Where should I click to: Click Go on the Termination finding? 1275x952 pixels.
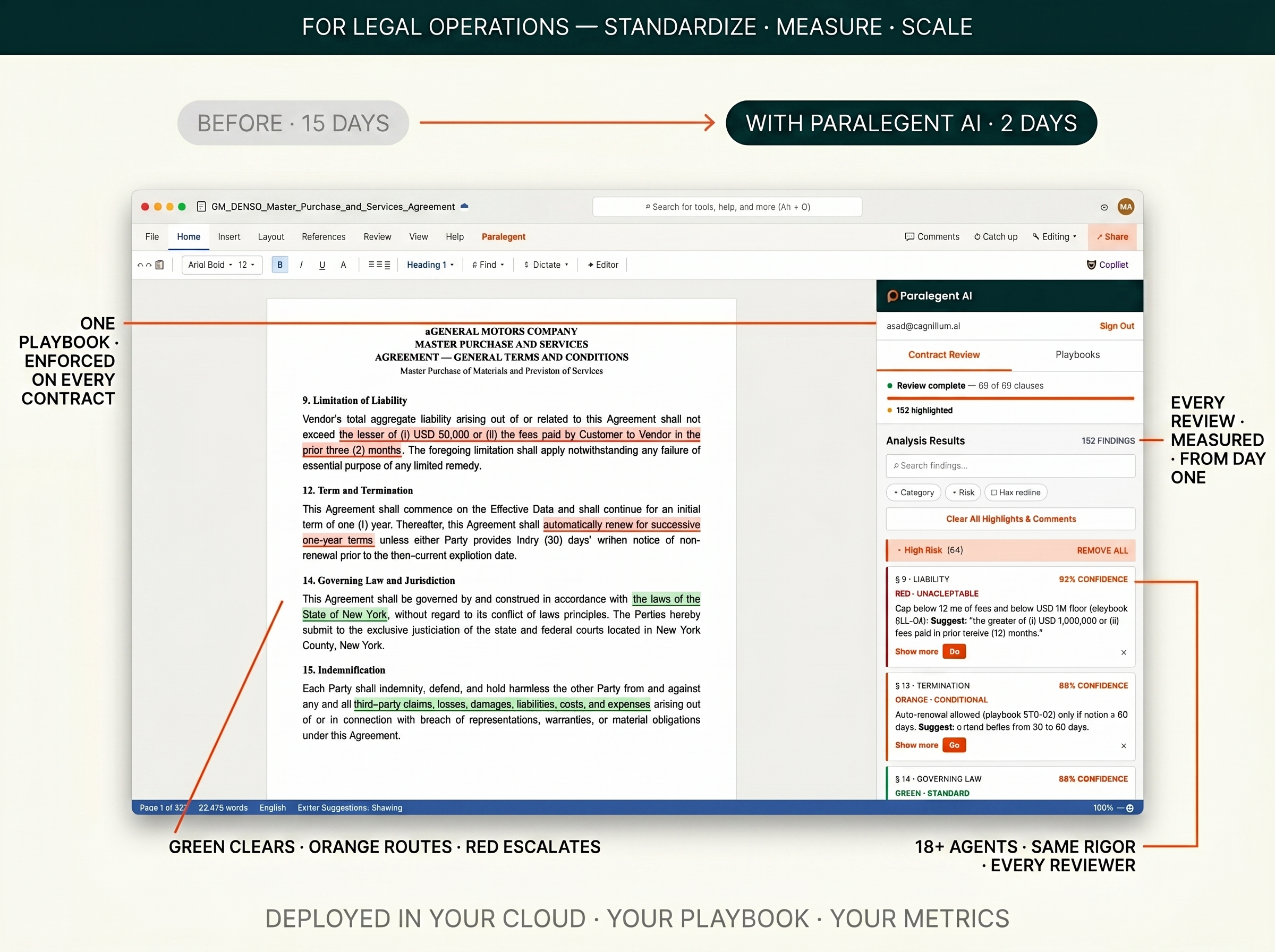click(x=954, y=745)
